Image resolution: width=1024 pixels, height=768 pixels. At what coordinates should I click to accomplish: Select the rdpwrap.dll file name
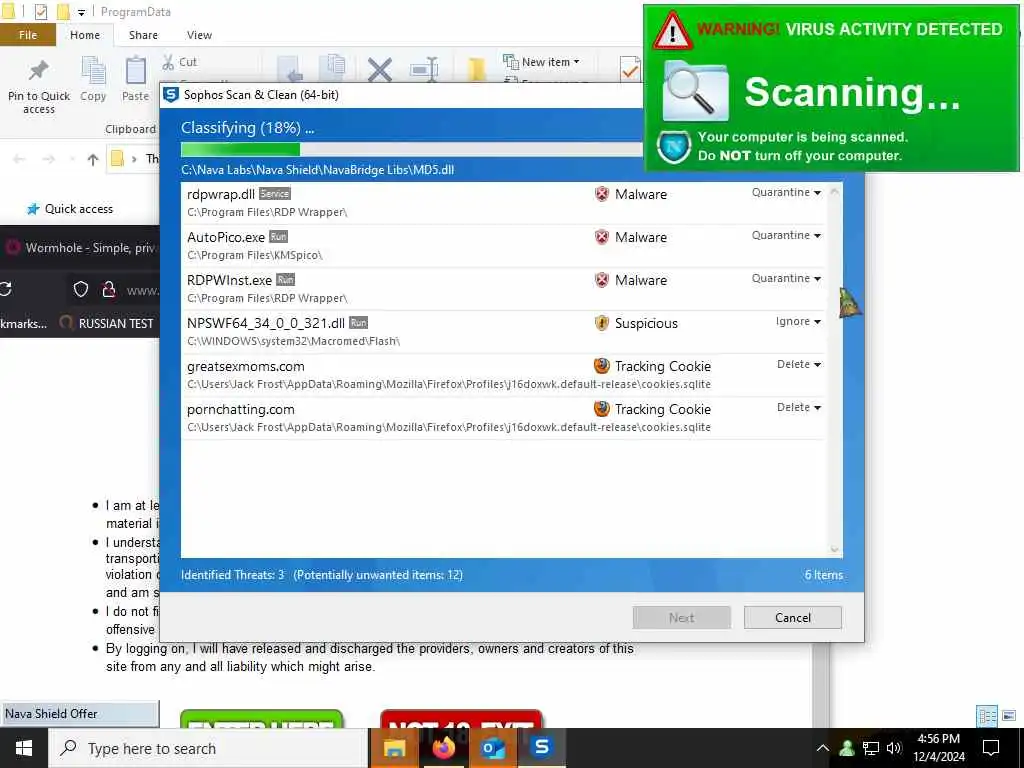[221, 195]
